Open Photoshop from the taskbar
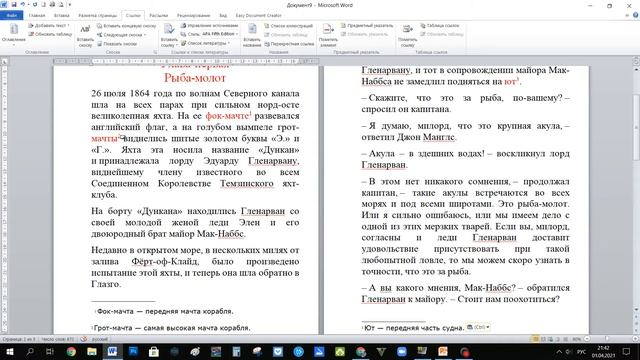640x360 pixels. pos(133,351)
